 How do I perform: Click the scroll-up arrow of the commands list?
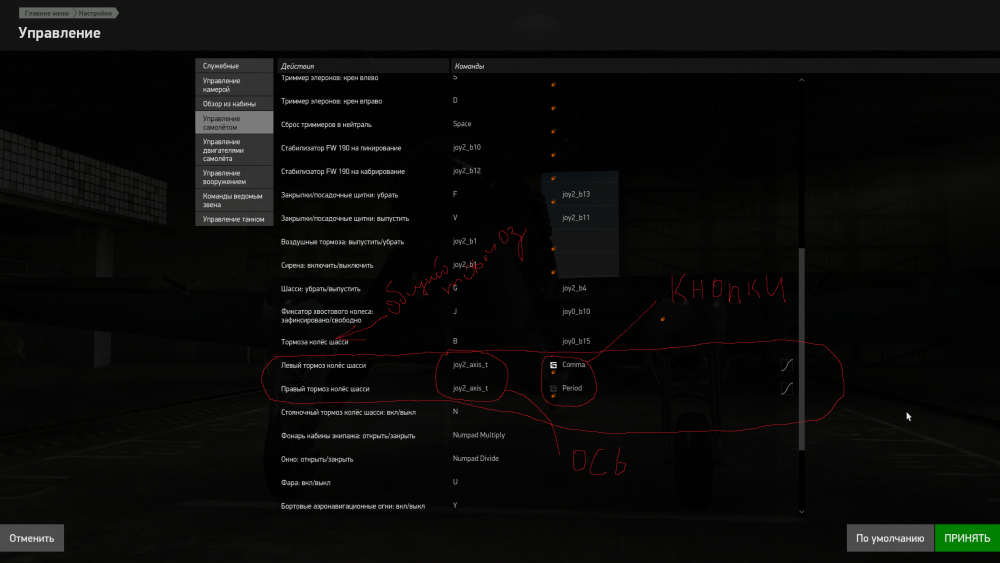pyautogui.click(x=802, y=80)
